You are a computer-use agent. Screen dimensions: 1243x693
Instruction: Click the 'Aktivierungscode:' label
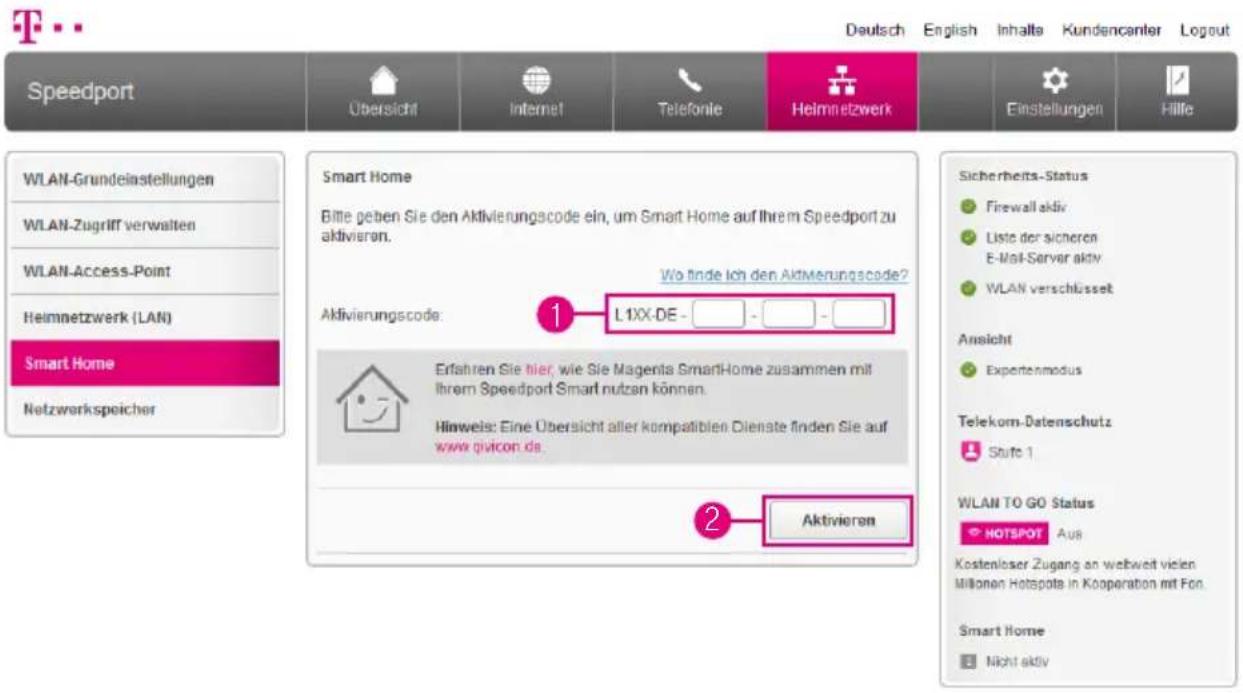(382, 316)
